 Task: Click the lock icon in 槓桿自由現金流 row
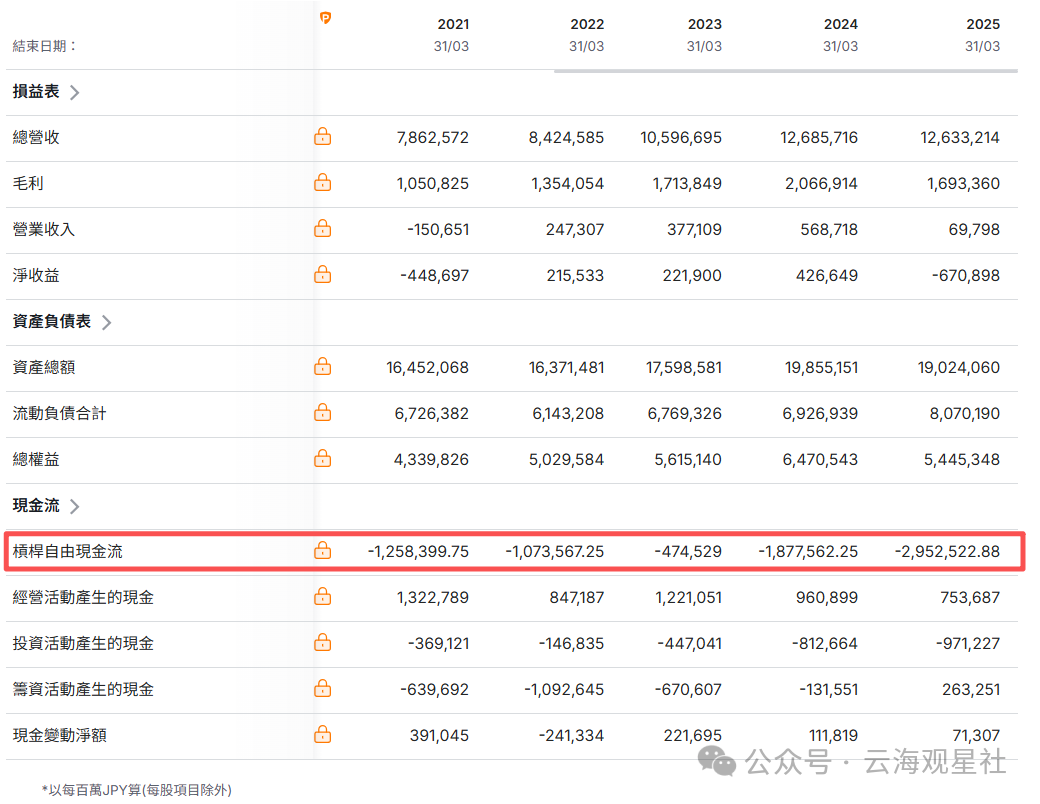click(322, 551)
